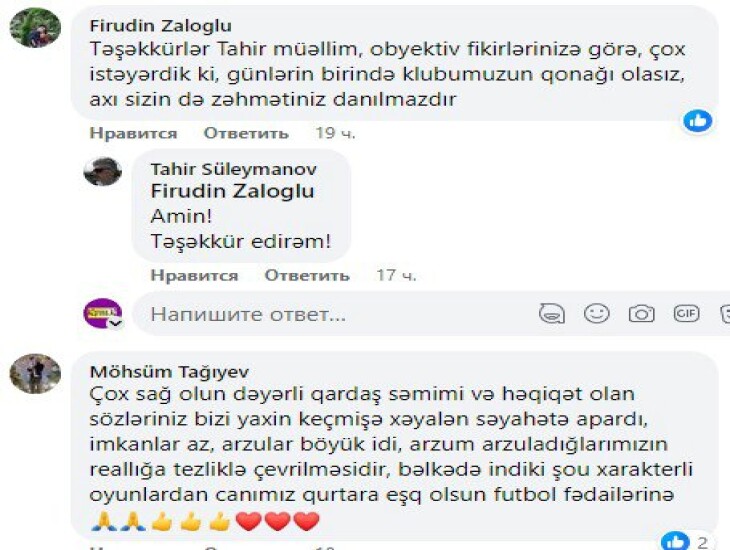Image resolution: width=730 pixels, height=550 pixels.
Task: Open Möhsüm Tağıyev's profile picture
Action: point(35,374)
